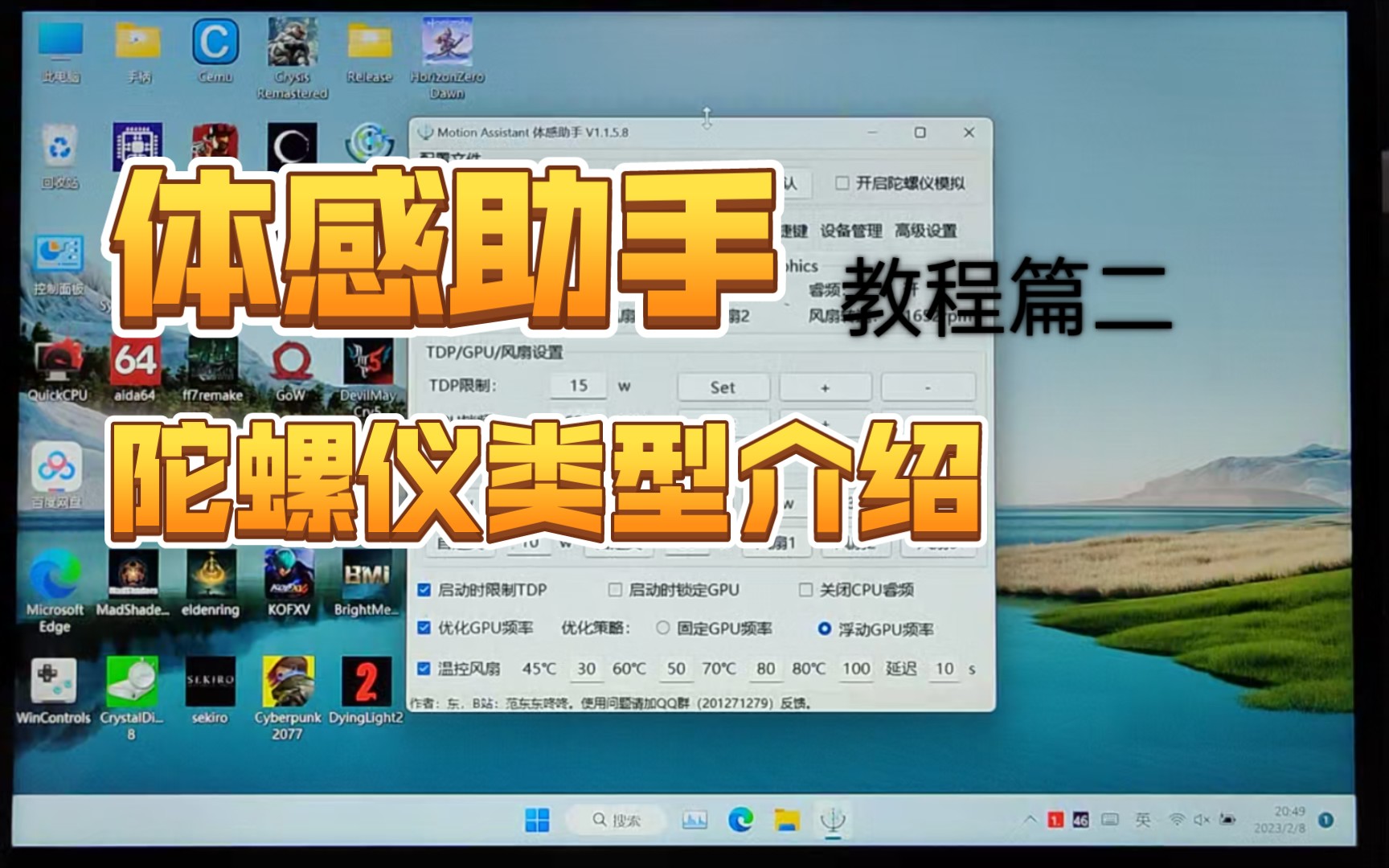Image resolution: width=1389 pixels, height=868 pixels.
Task: Click the Motion Assistant taskbar icon
Action: pos(833,820)
